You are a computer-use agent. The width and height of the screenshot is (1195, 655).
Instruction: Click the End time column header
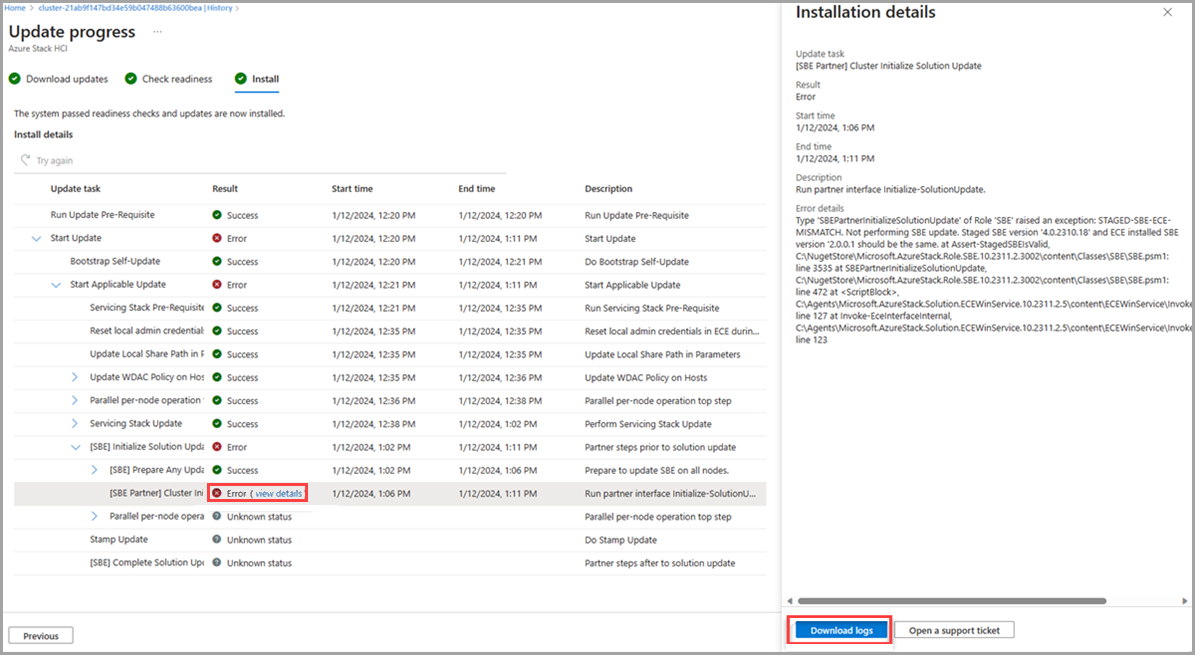[476, 188]
